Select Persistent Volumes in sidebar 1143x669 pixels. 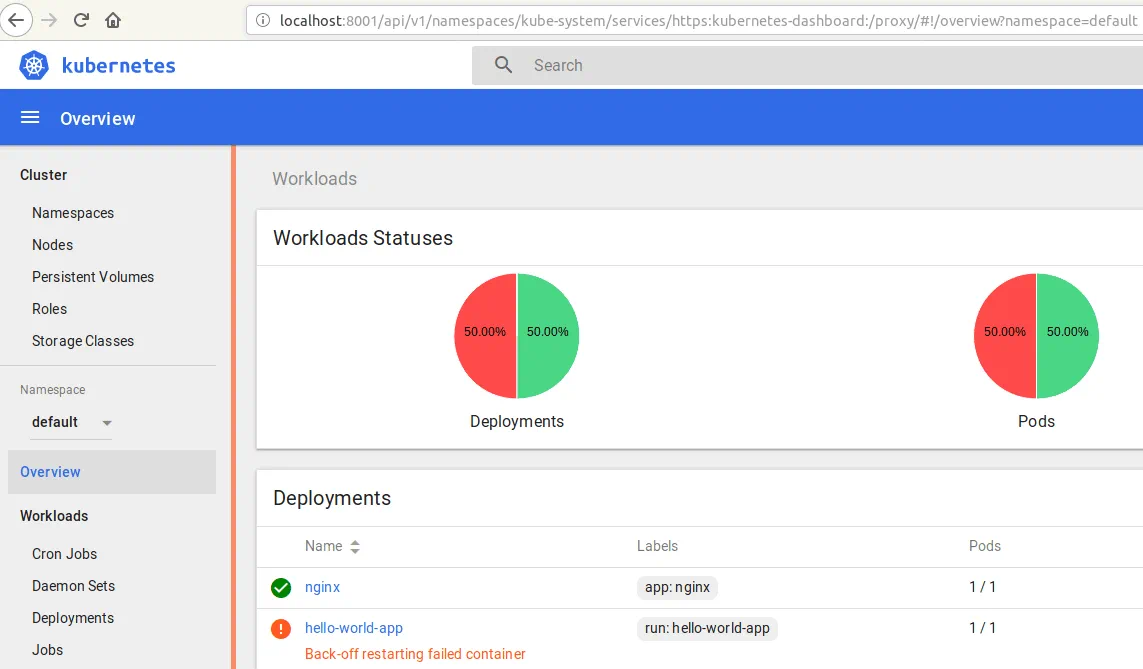coord(93,277)
